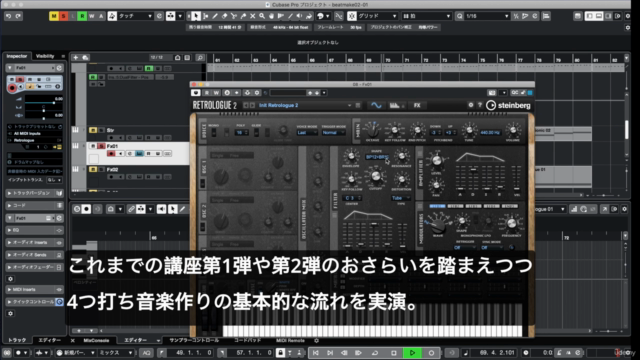
Task: Select the トラック tab at bottom left
Action: (17, 340)
